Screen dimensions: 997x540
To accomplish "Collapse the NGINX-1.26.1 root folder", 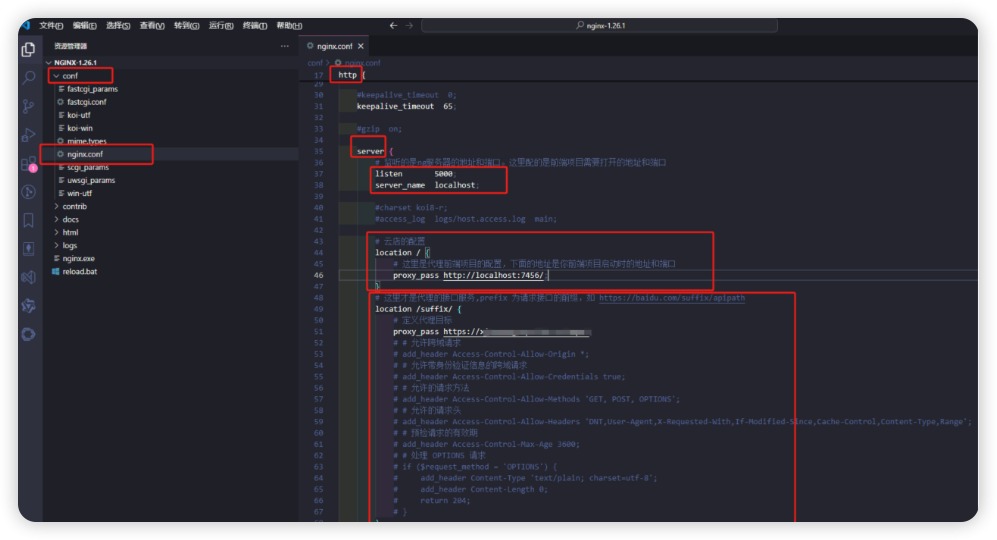I will [171, 62].
